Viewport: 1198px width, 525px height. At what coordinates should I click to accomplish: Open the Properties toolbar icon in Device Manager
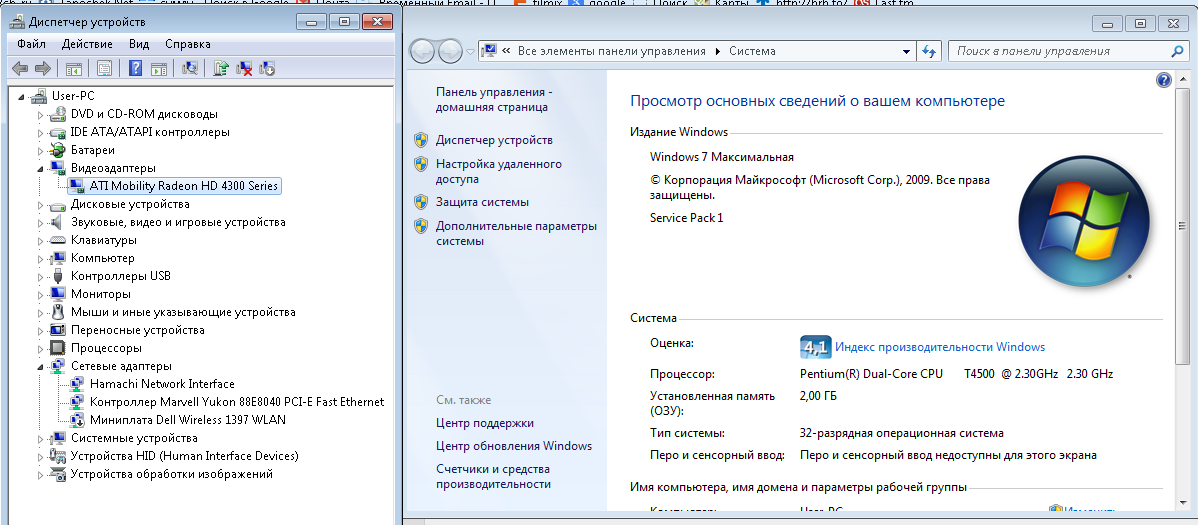104,69
